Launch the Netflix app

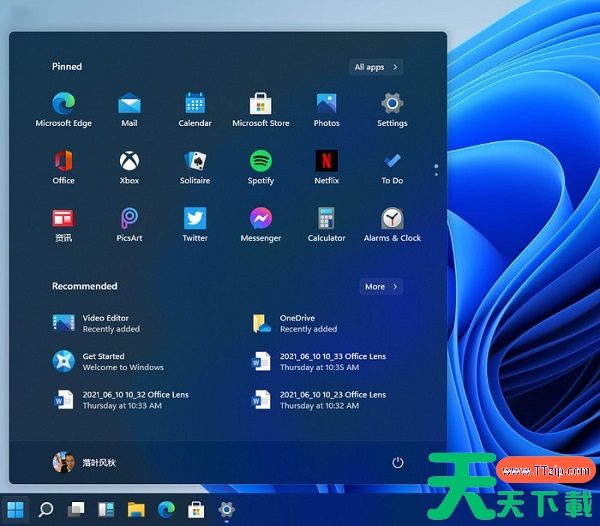(326, 167)
